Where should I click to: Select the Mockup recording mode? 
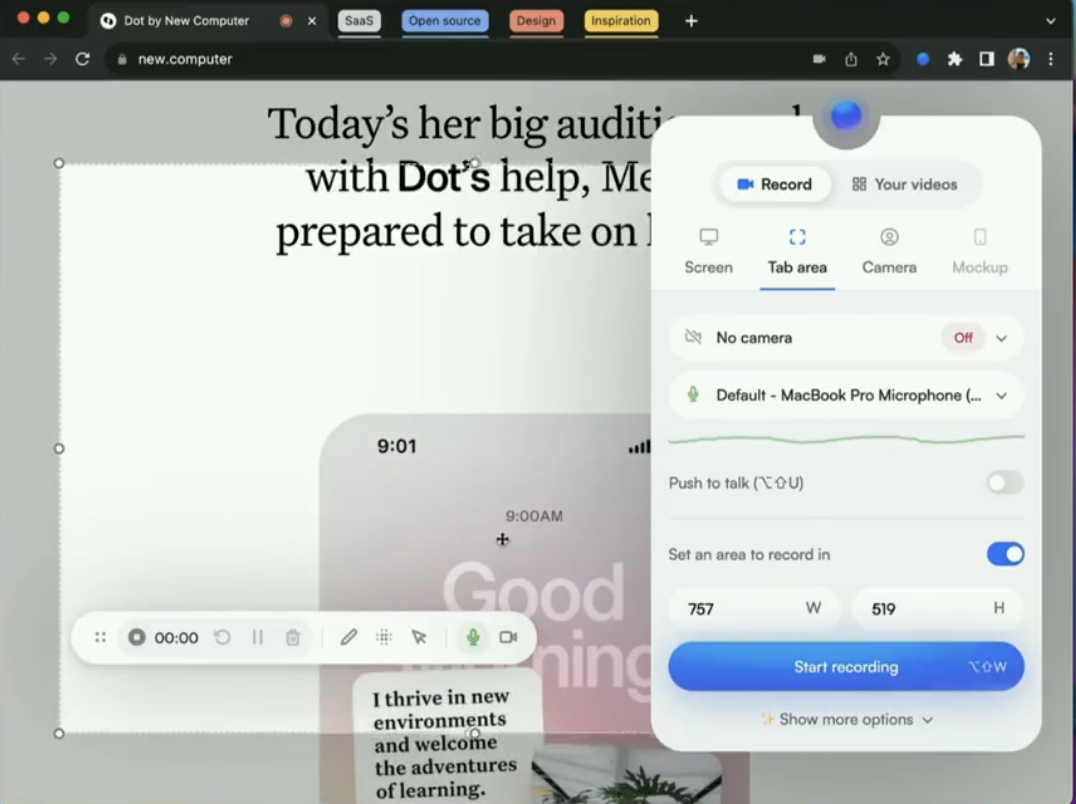[x=980, y=252]
